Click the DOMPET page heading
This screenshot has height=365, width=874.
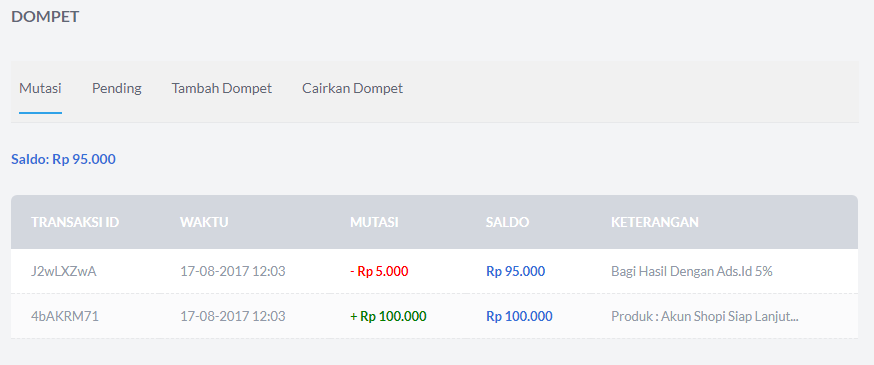45,17
